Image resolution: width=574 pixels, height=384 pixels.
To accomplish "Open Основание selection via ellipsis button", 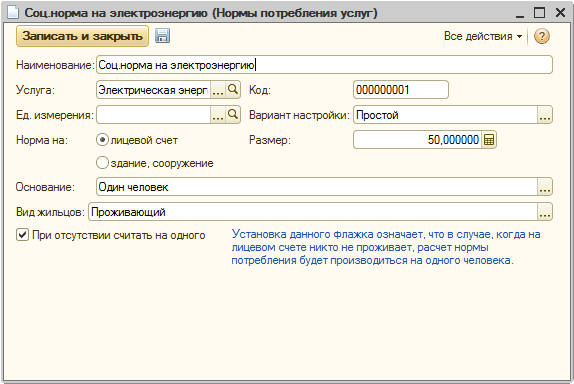I will click(x=545, y=187).
